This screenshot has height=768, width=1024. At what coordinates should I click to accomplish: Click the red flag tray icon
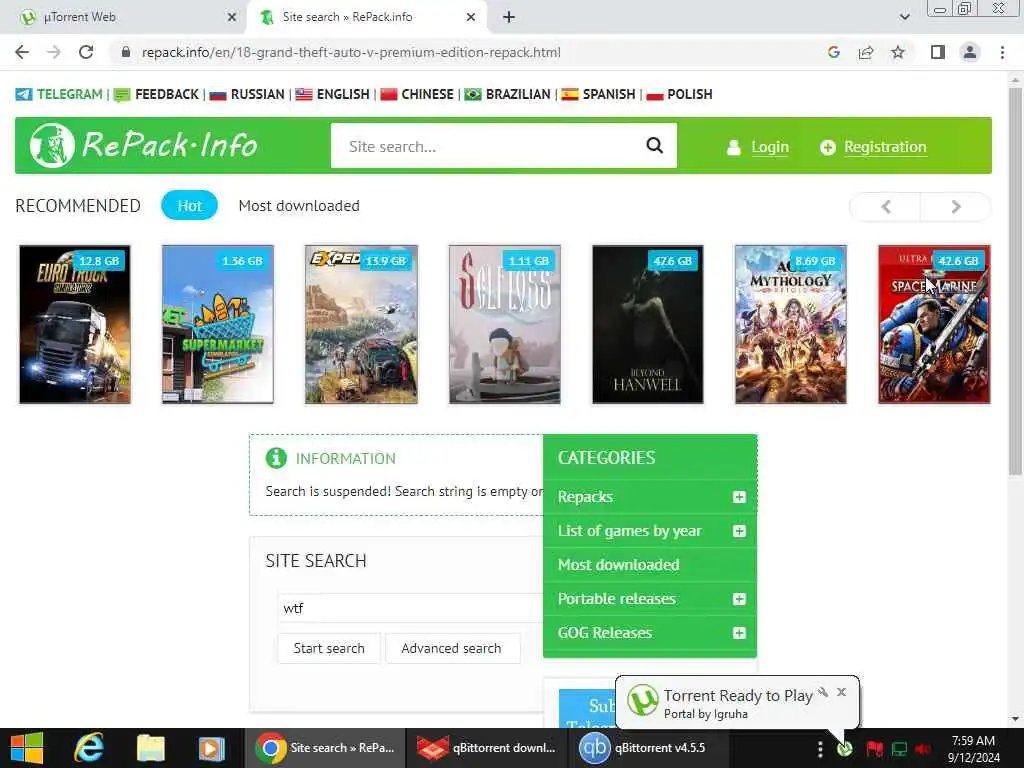click(x=874, y=748)
